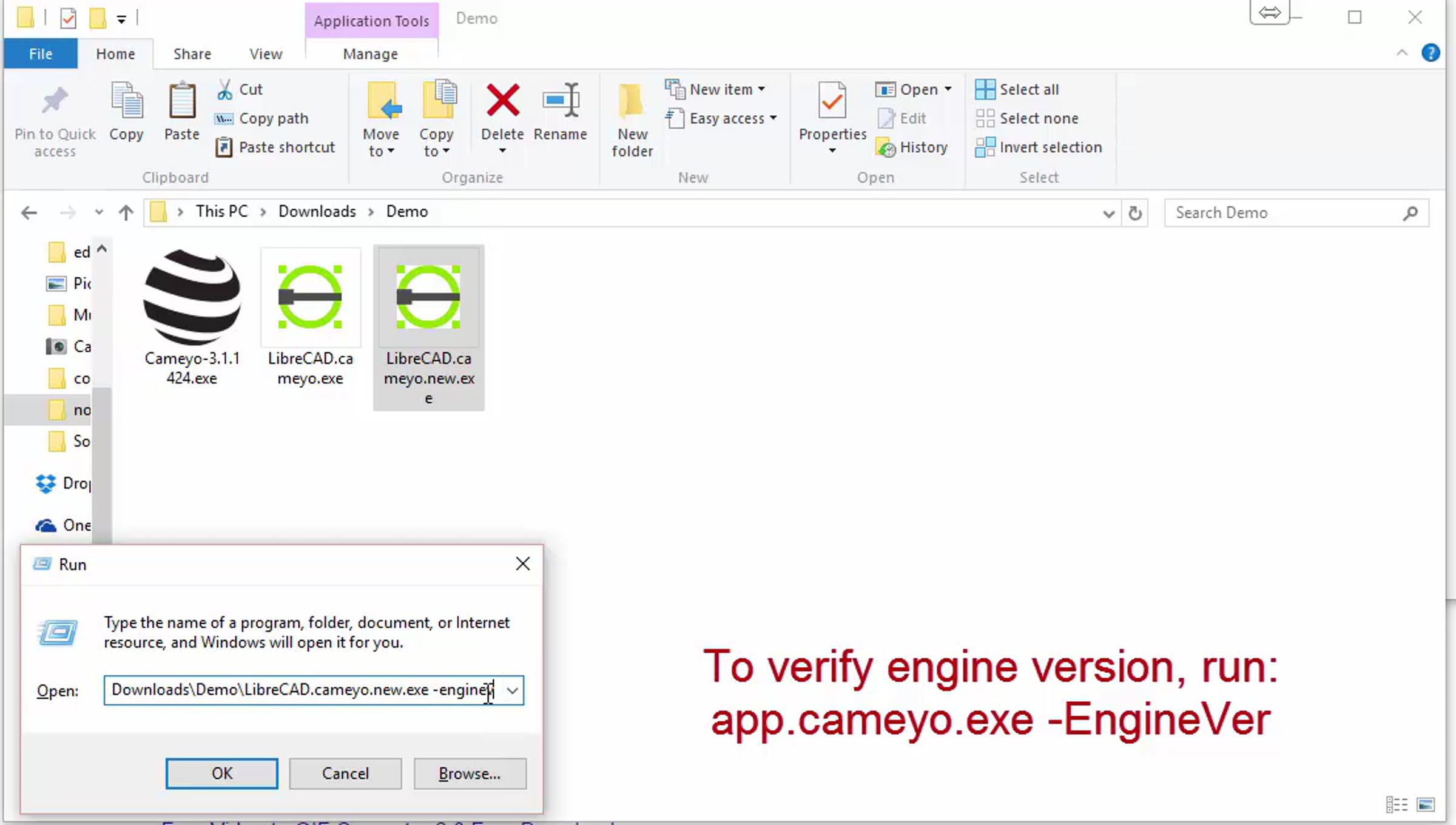The width and height of the screenshot is (1456, 825).
Task: Click navigation pane scroll up arrow
Action: pos(102,249)
